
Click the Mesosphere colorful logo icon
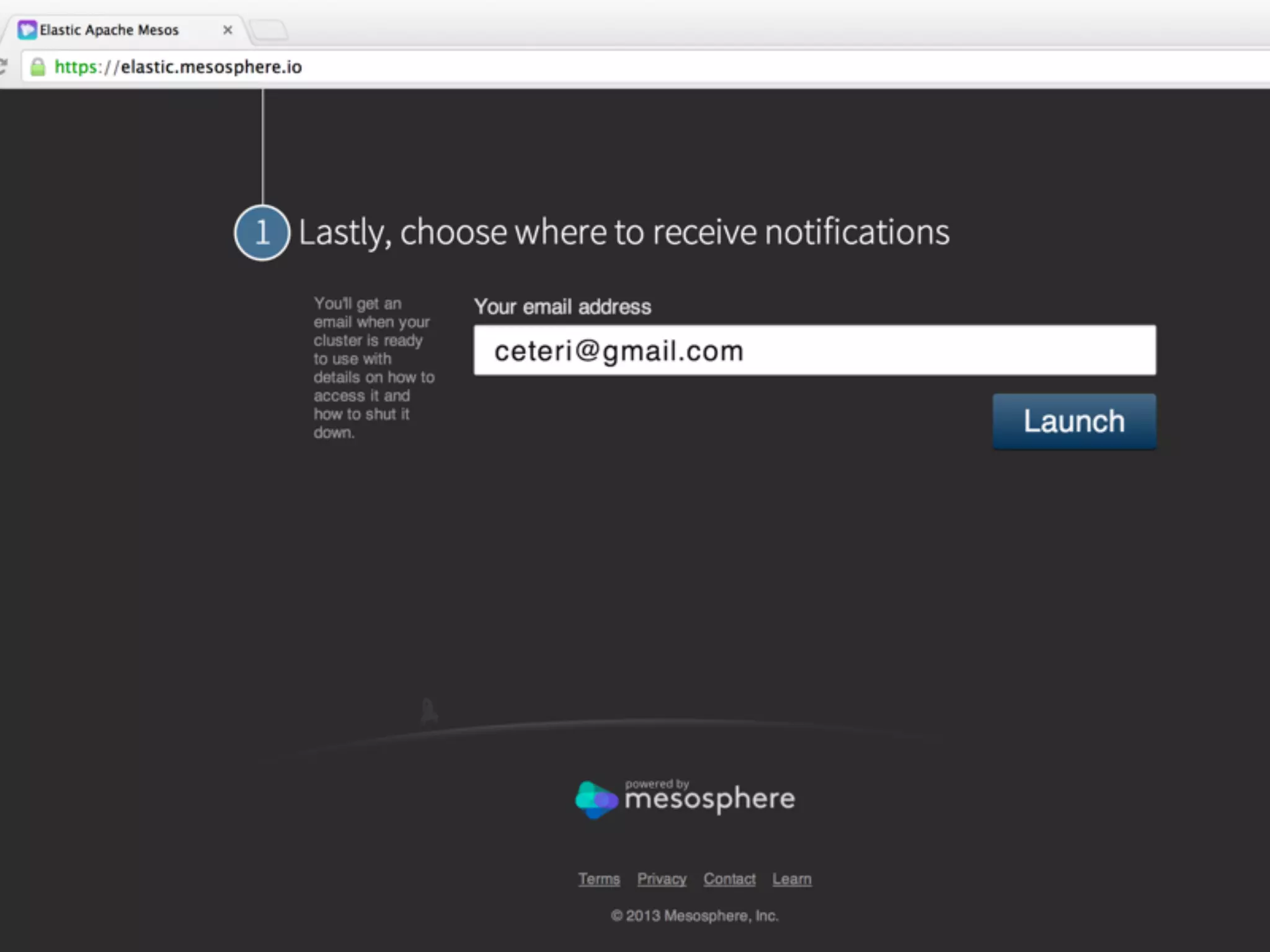[596, 800]
